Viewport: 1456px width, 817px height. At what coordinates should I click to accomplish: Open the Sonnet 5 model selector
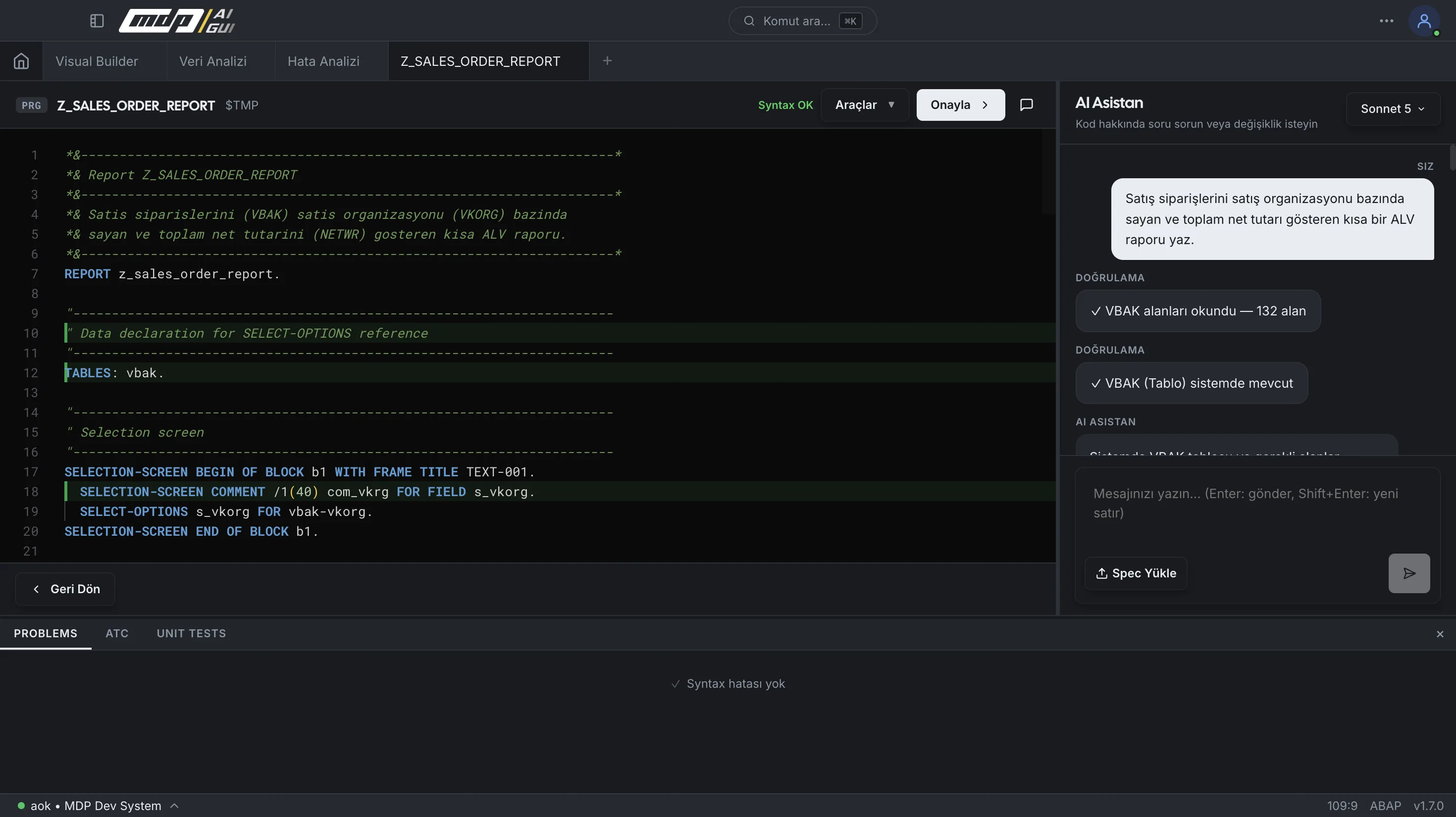click(1392, 108)
